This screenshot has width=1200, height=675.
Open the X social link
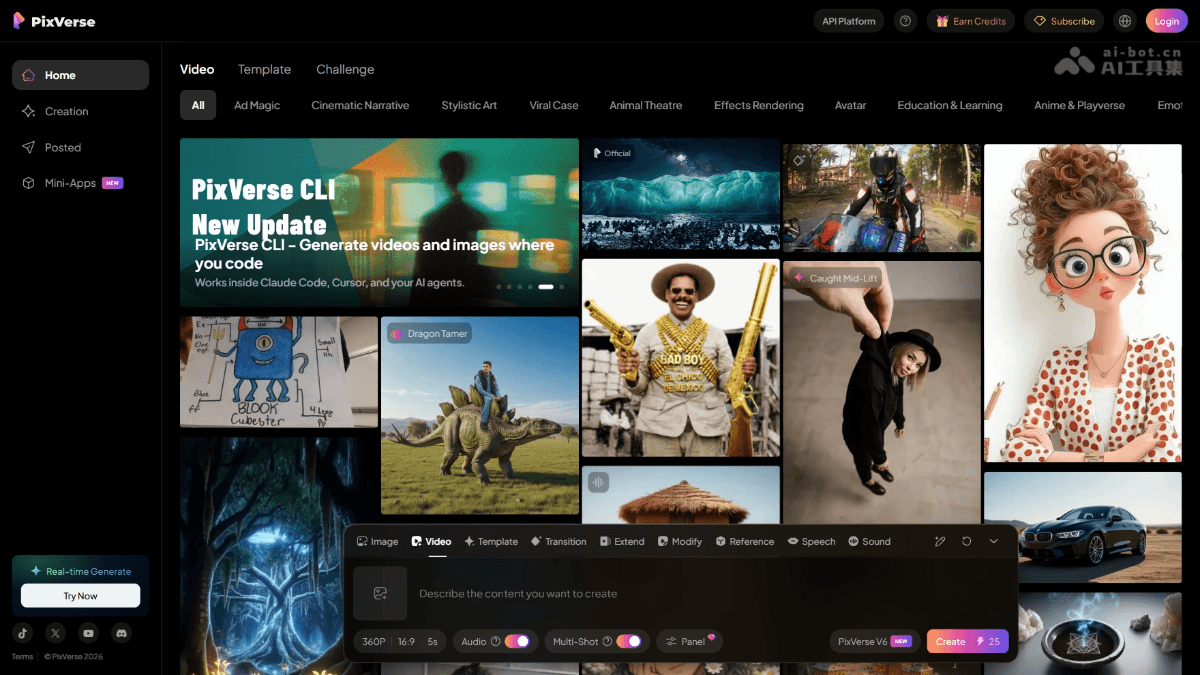[x=56, y=633]
